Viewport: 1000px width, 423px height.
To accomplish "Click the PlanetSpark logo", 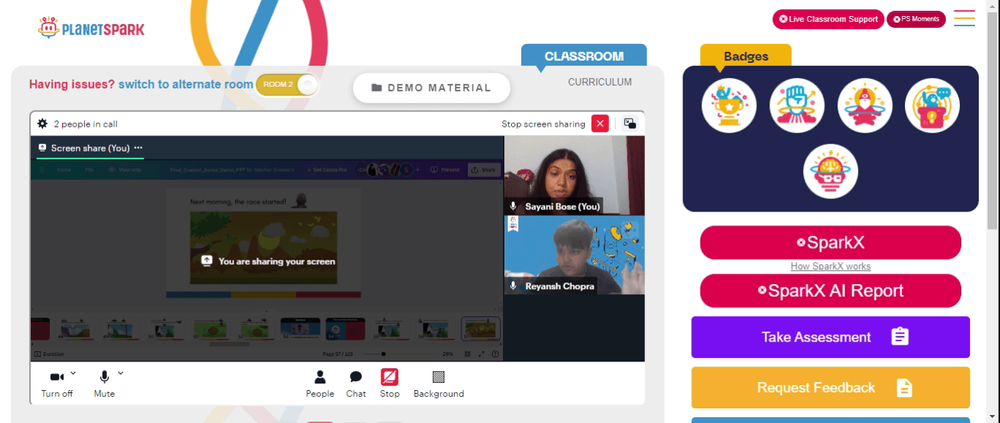I will click(x=91, y=28).
